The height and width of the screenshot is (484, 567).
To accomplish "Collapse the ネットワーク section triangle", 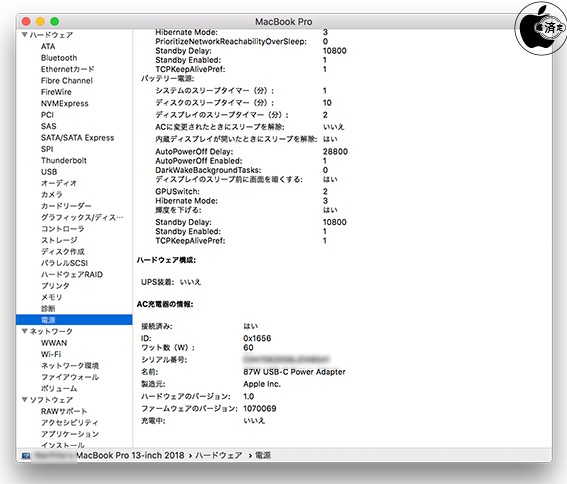I will pyautogui.click(x=25, y=331).
